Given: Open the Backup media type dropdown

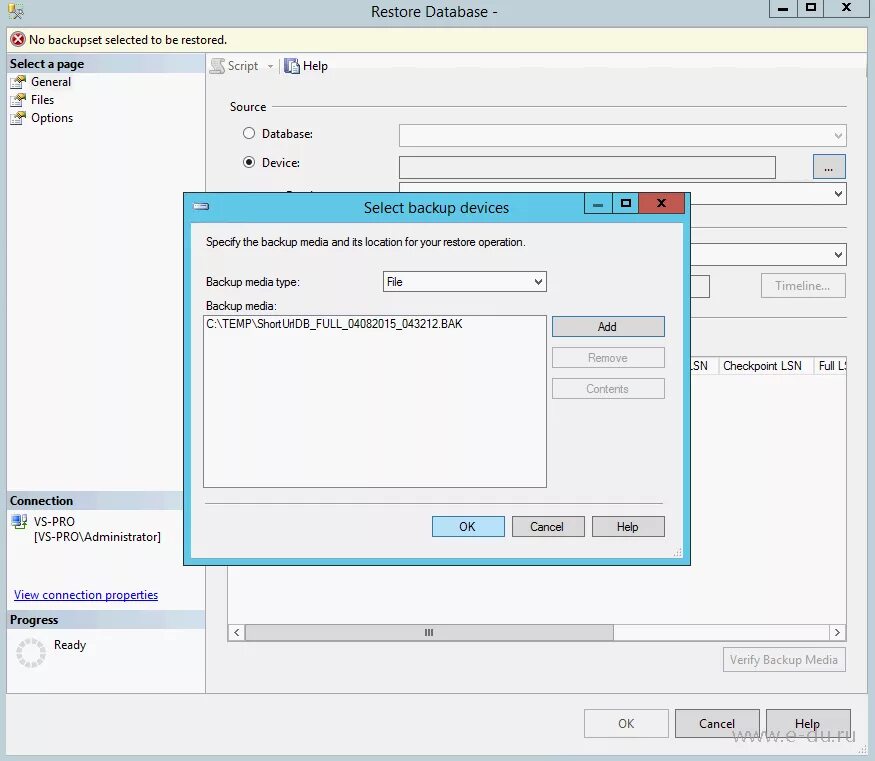Looking at the screenshot, I should (464, 282).
